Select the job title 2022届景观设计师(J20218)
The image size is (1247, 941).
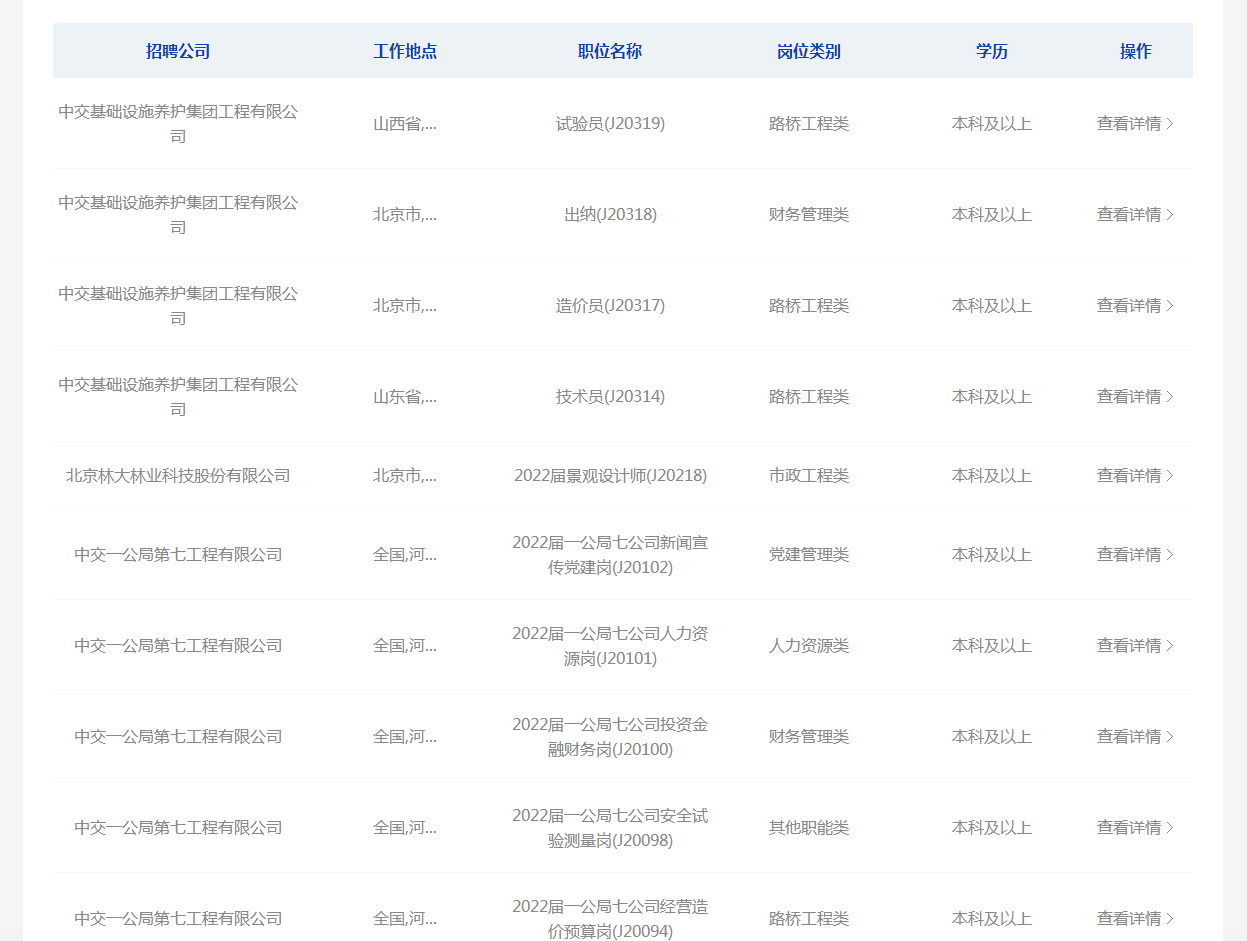click(x=610, y=476)
